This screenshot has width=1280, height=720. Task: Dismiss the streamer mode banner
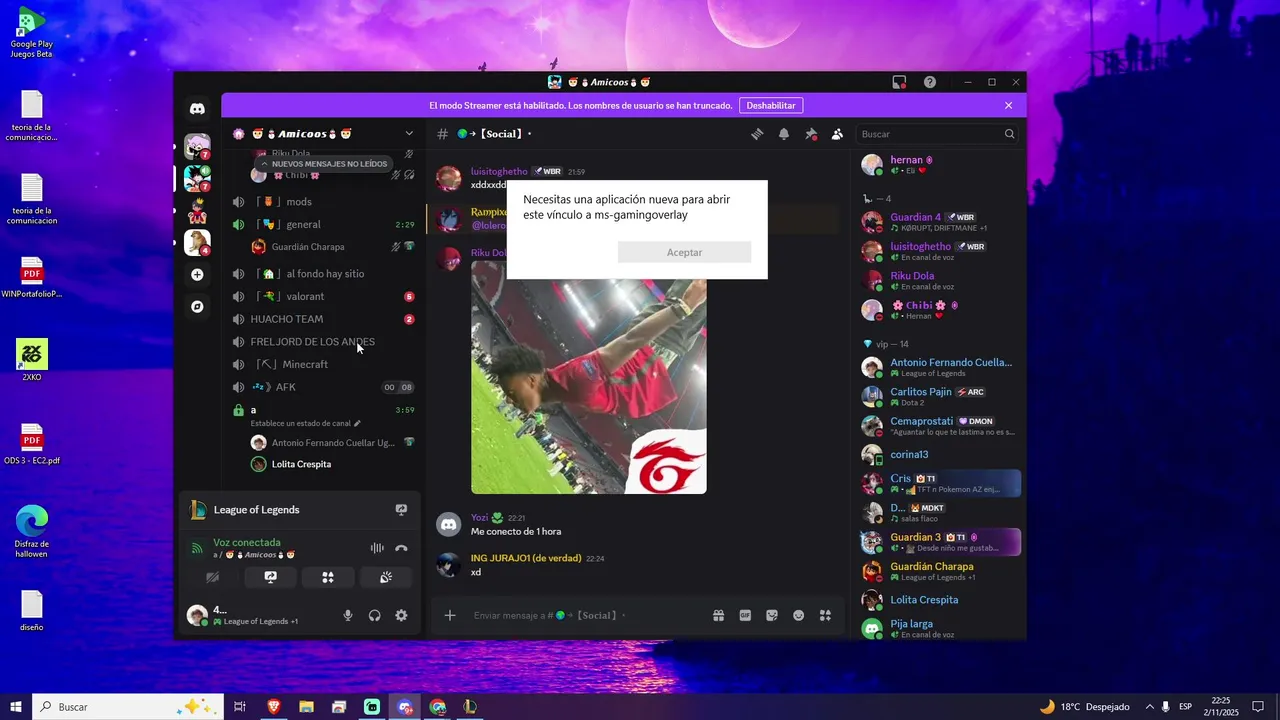pos(1008,105)
